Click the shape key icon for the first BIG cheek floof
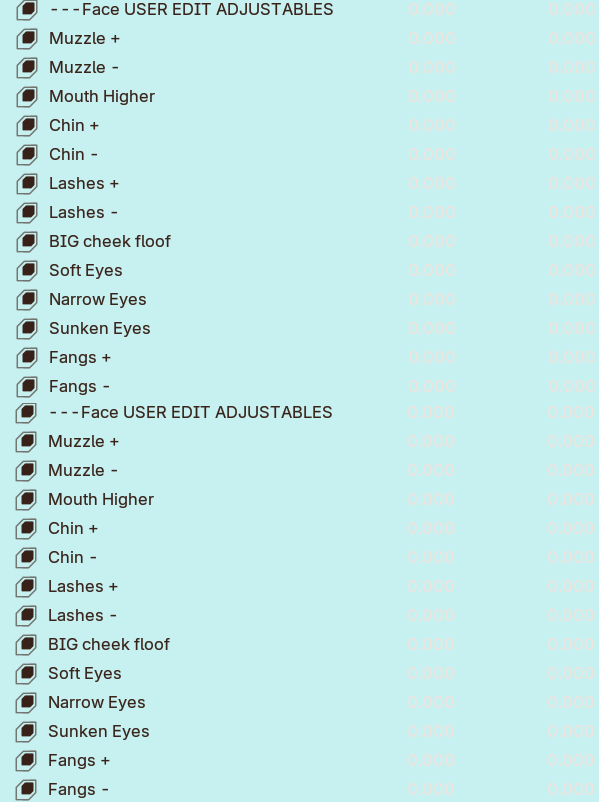Screen dimensions: 599x802 [x=27, y=241]
